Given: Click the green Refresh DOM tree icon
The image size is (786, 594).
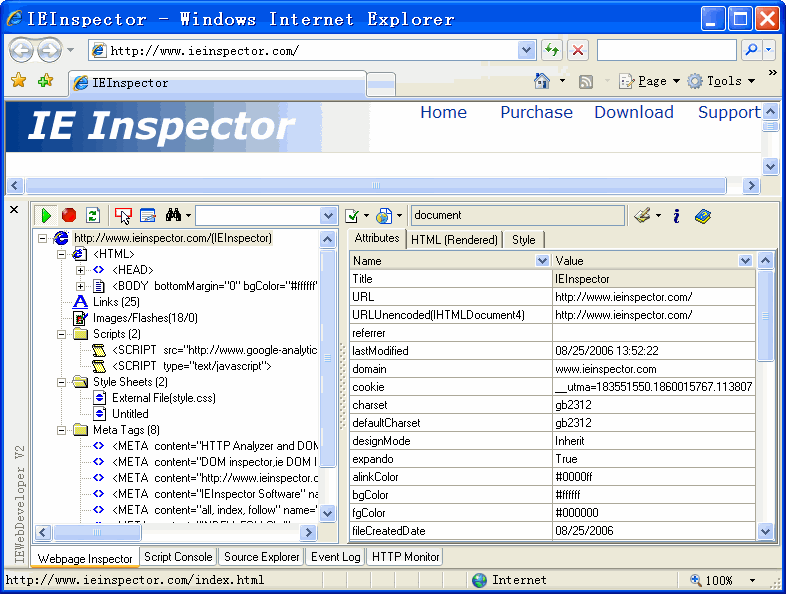Looking at the screenshot, I should click(93, 215).
